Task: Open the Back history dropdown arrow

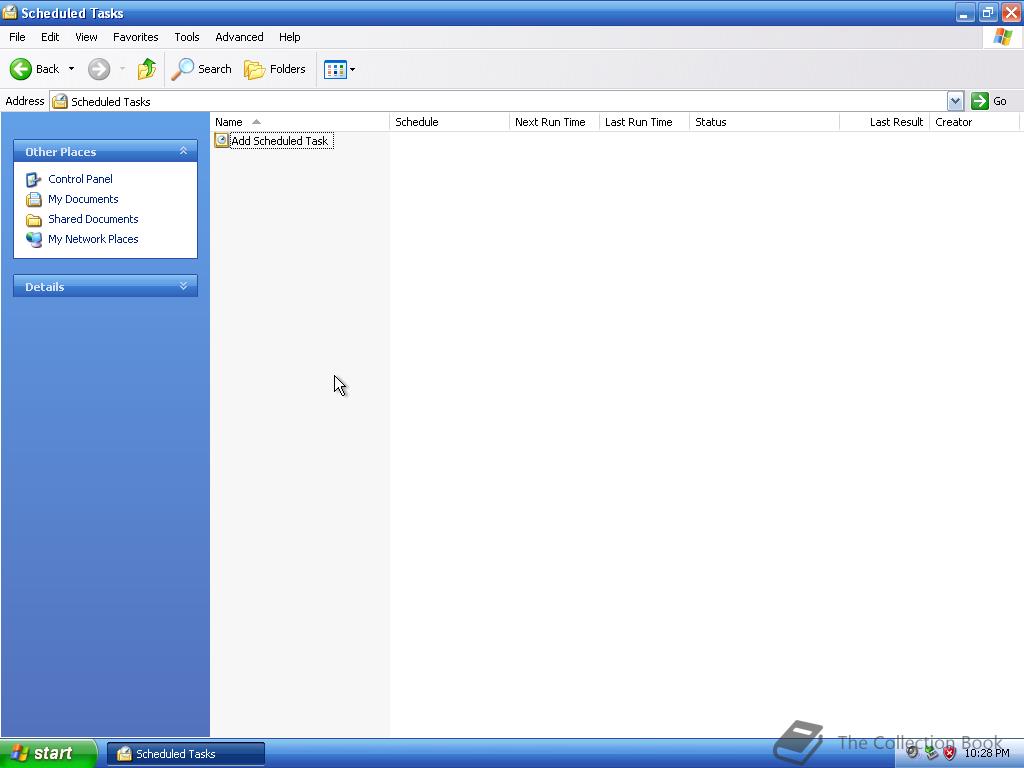Action: click(x=71, y=69)
